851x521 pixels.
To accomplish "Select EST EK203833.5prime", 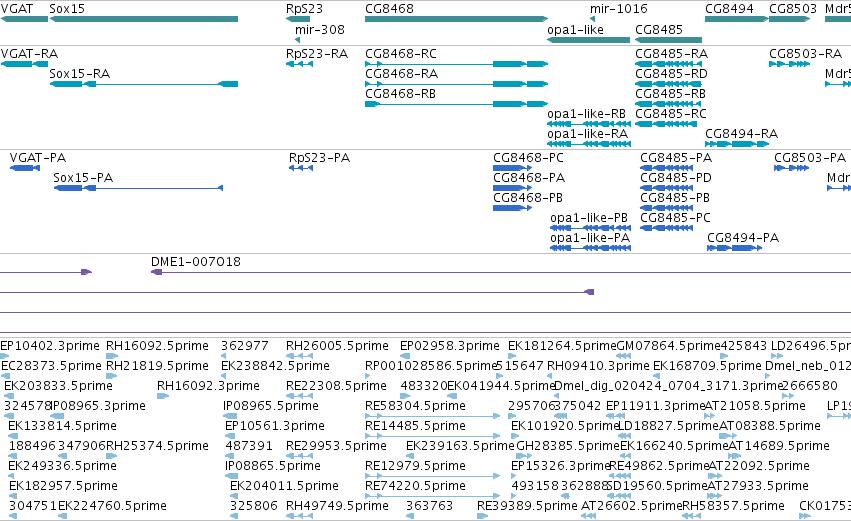I will (58, 386).
